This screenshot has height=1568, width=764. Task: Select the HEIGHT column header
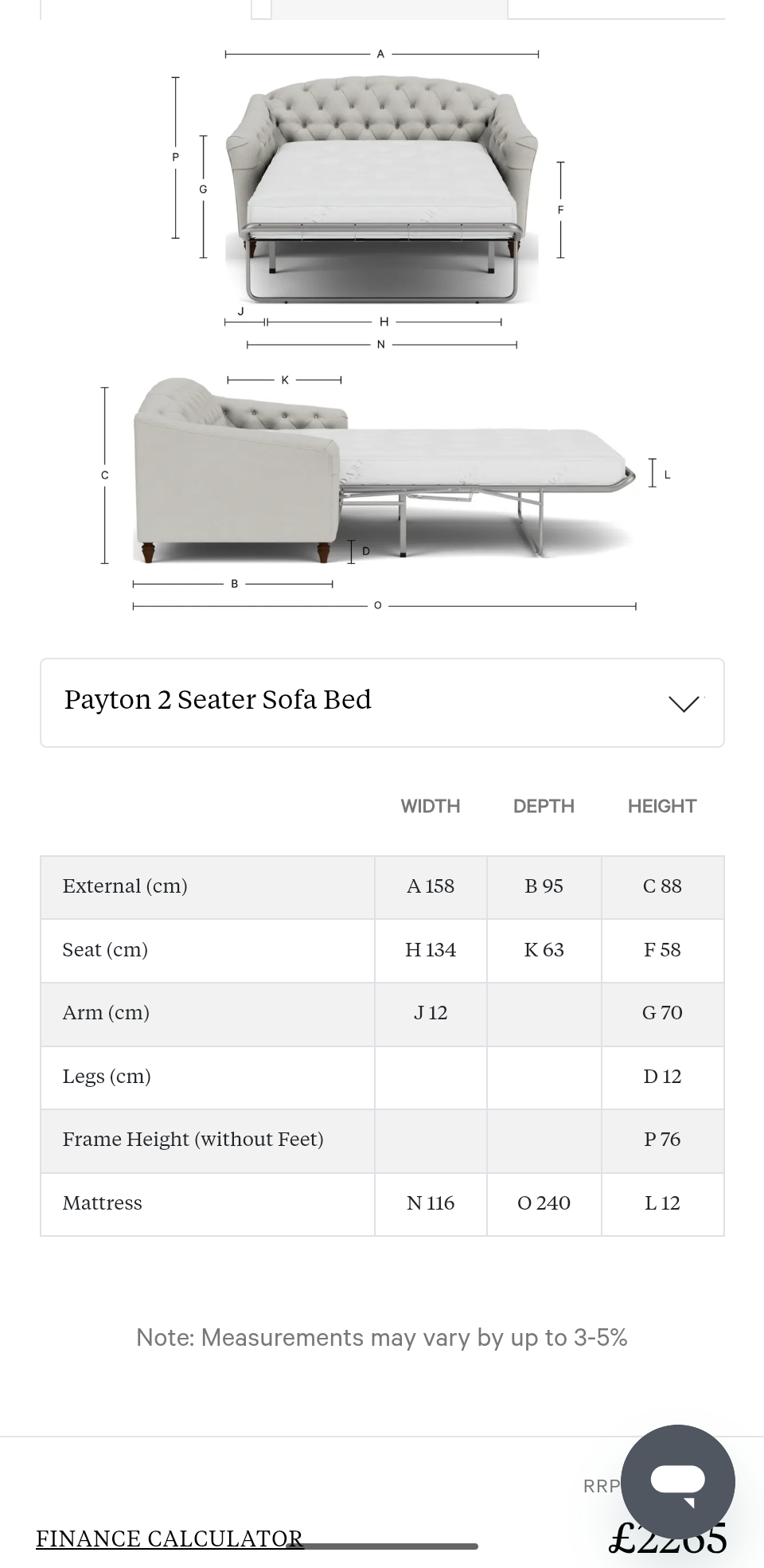661,806
